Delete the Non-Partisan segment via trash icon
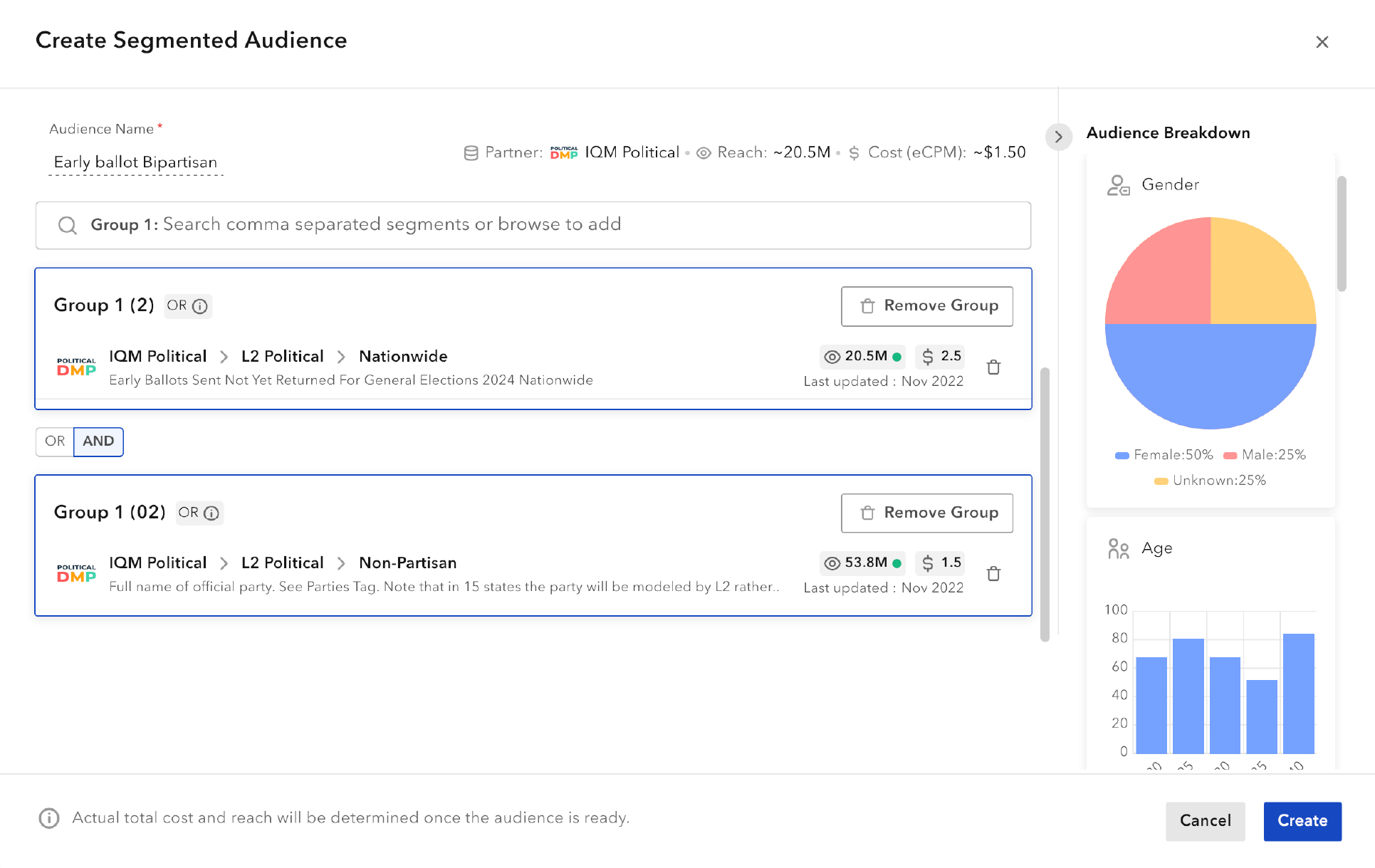1375x868 pixels. click(x=994, y=574)
